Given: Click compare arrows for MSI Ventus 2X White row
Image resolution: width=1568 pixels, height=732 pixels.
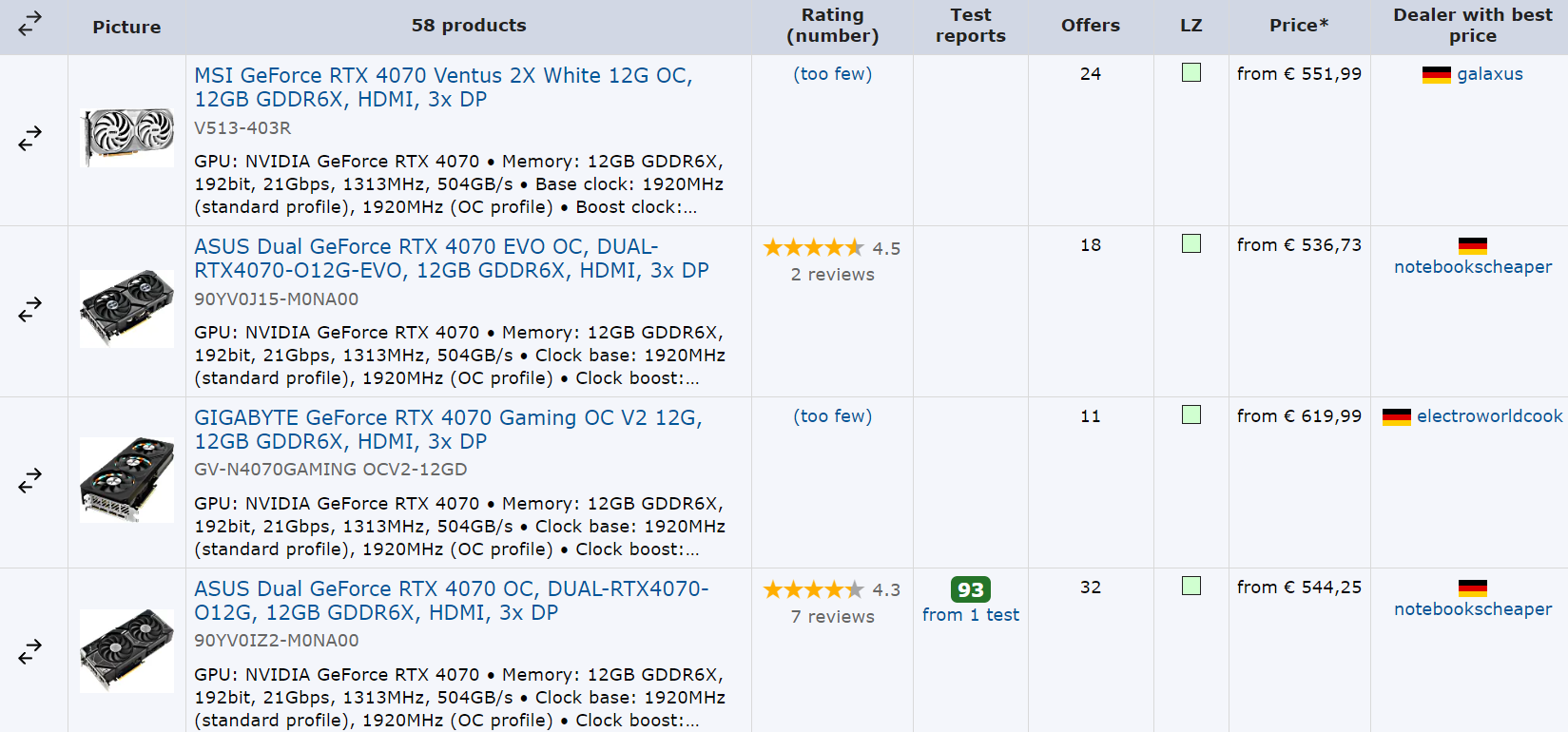Looking at the screenshot, I should pyautogui.click(x=30, y=139).
